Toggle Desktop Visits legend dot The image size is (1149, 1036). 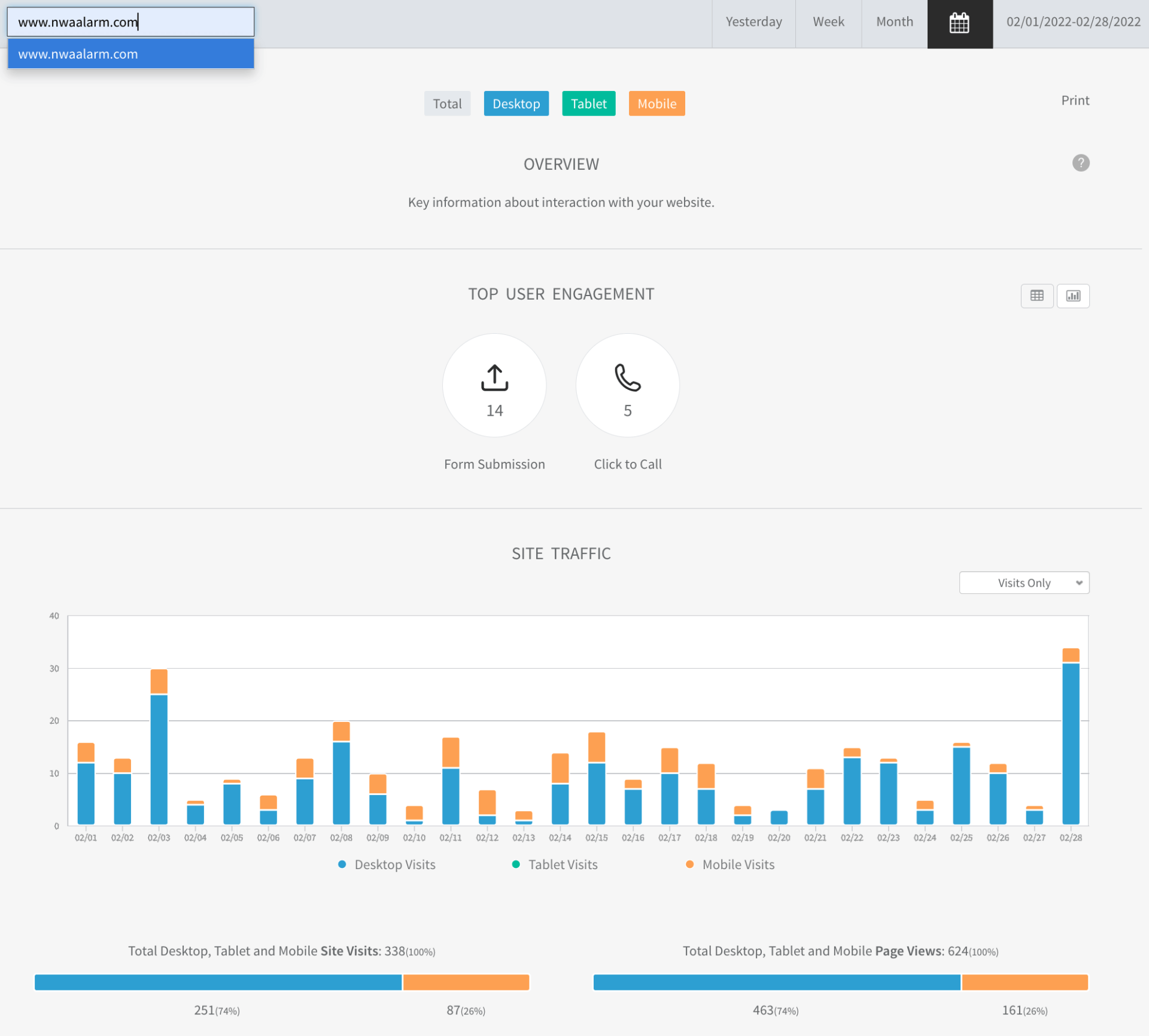point(342,864)
